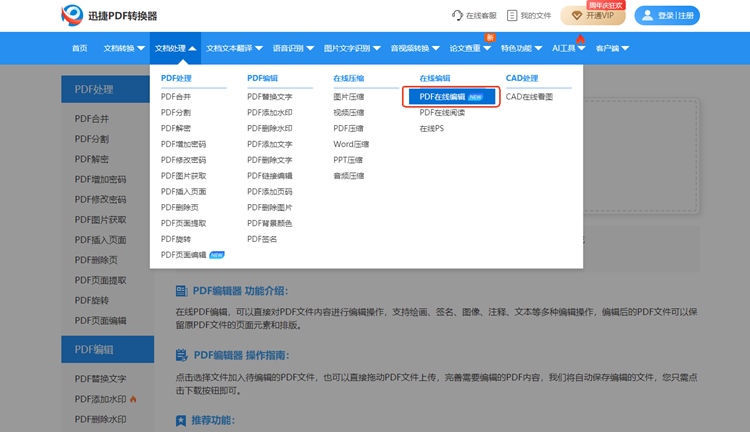Open 我的文件 link
The image size is (750, 432).
[529, 15]
